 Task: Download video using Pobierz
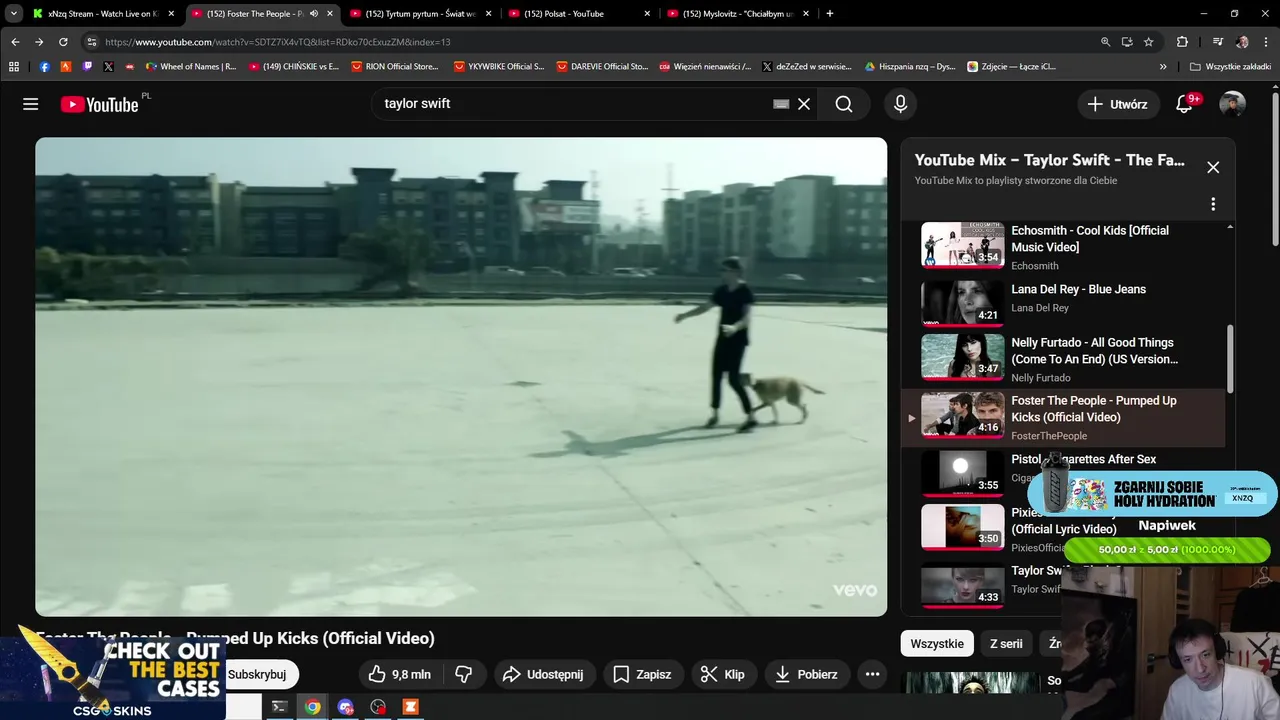pyautogui.click(x=807, y=674)
